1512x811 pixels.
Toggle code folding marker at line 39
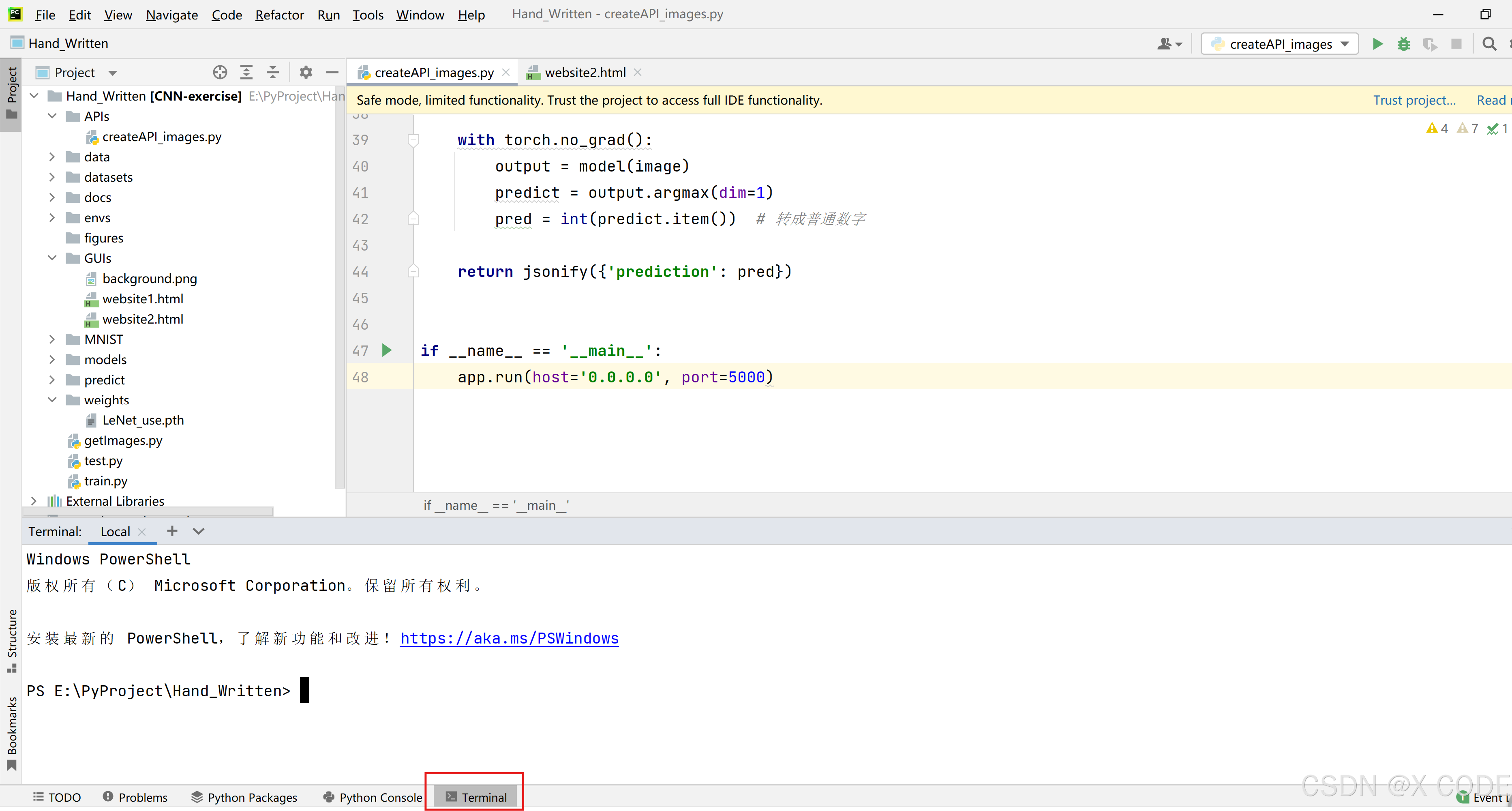point(413,140)
